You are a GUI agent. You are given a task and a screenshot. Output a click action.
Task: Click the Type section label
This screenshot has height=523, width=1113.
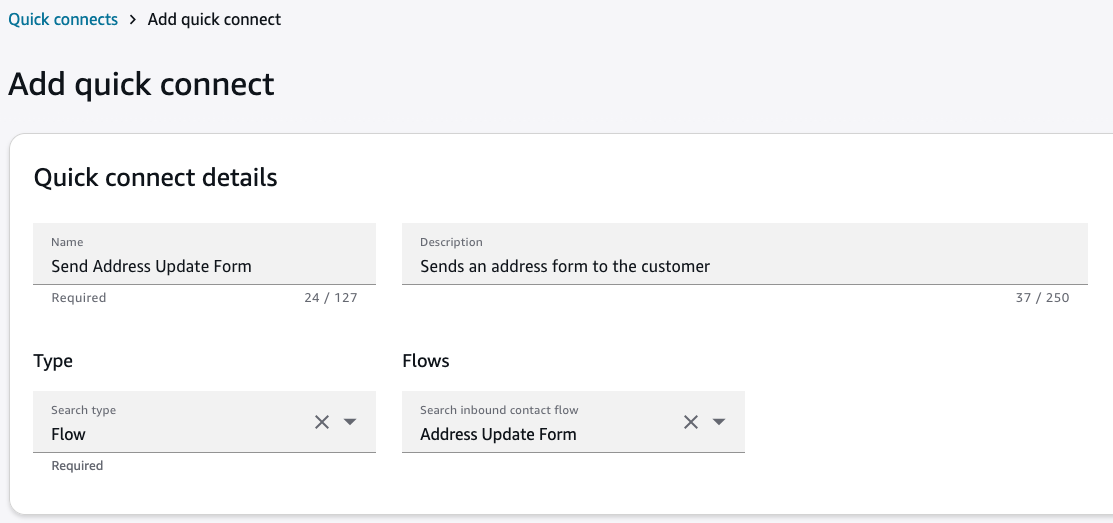[53, 361]
